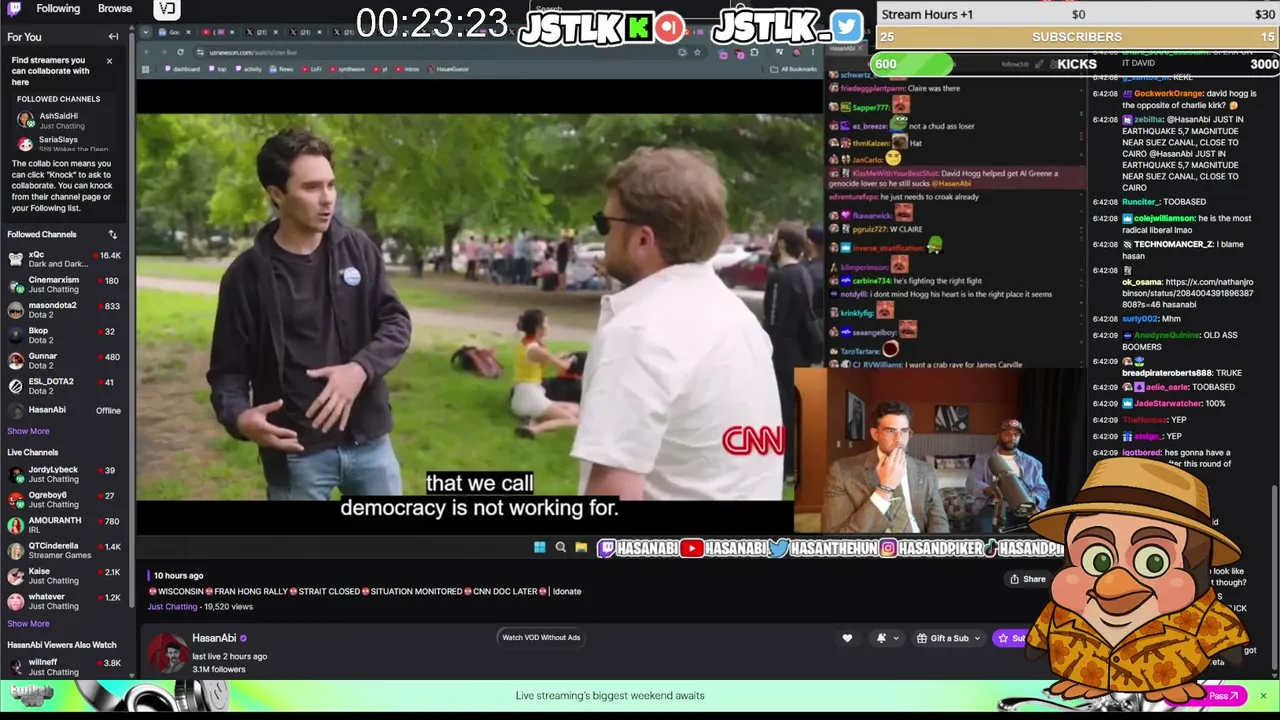This screenshot has height=720, width=1280.
Task: Open the dashboard bookmark
Action: click(182, 69)
